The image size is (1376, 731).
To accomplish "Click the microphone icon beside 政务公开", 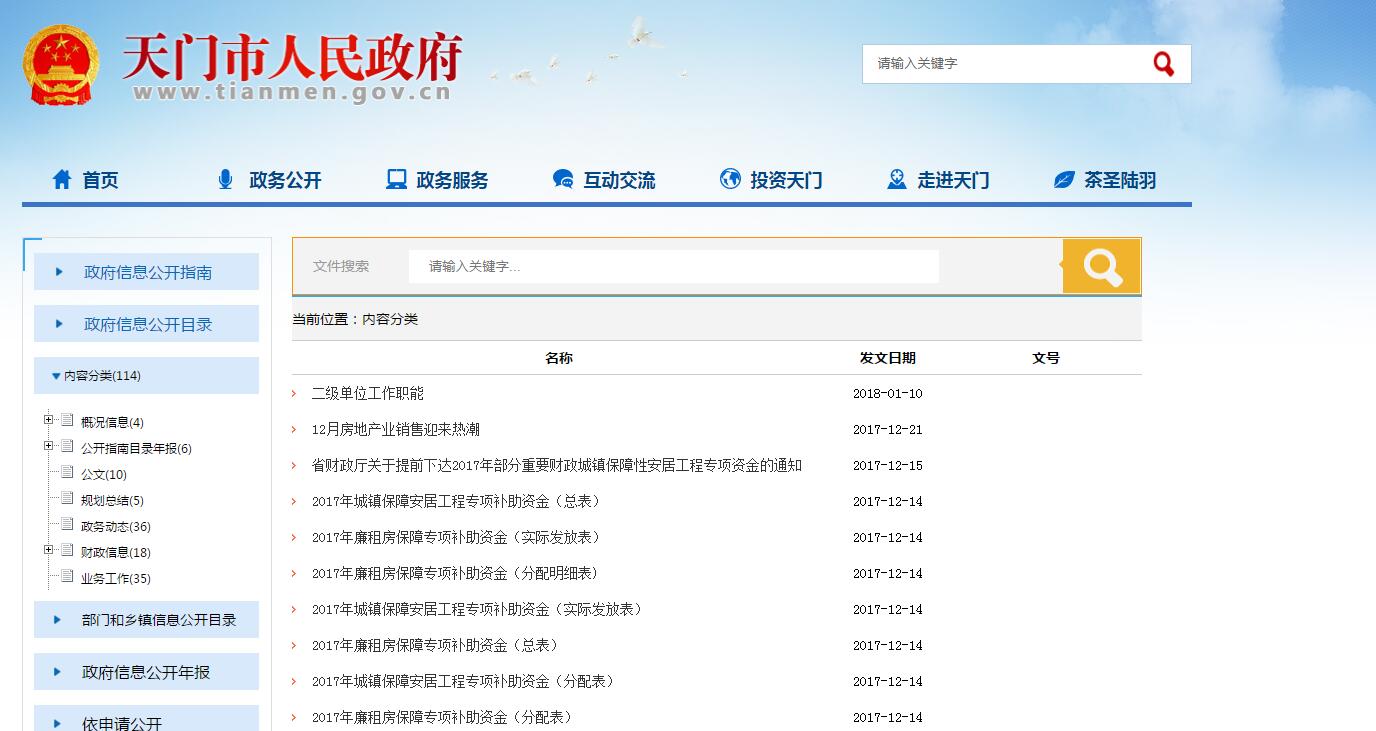I will (225, 180).
